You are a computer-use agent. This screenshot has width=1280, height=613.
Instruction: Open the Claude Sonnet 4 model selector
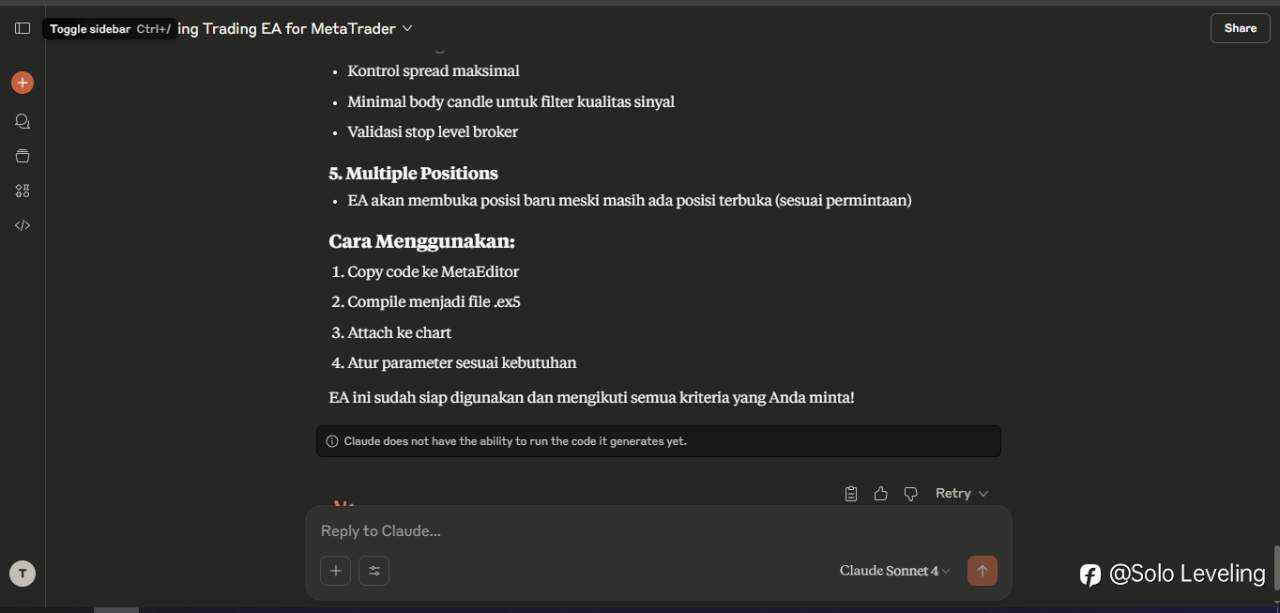895,571
